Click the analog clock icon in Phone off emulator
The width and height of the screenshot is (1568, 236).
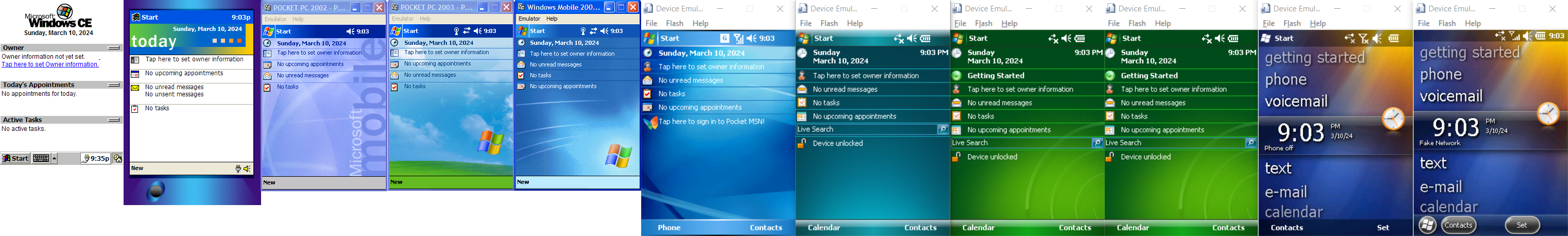(1393, 119)
